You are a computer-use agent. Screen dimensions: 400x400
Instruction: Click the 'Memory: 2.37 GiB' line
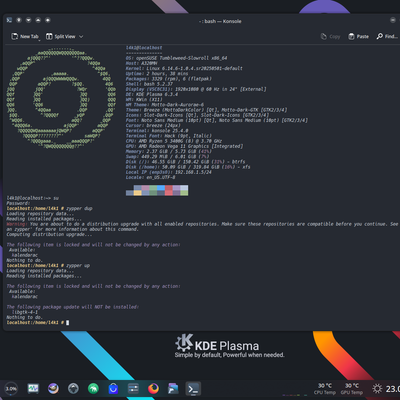point(168,151)
